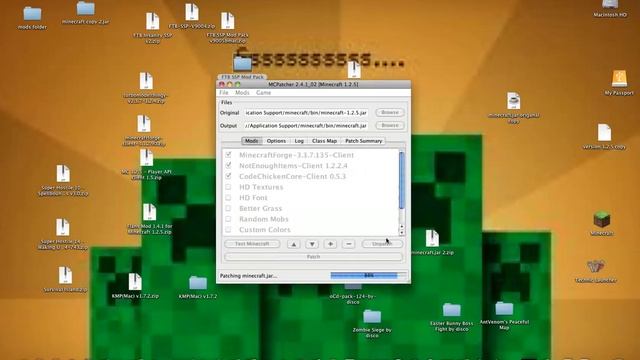Select the Macintosh HD drive icon
The height and width of the screenshot is (360, 640).
click(x=610, y=4)
